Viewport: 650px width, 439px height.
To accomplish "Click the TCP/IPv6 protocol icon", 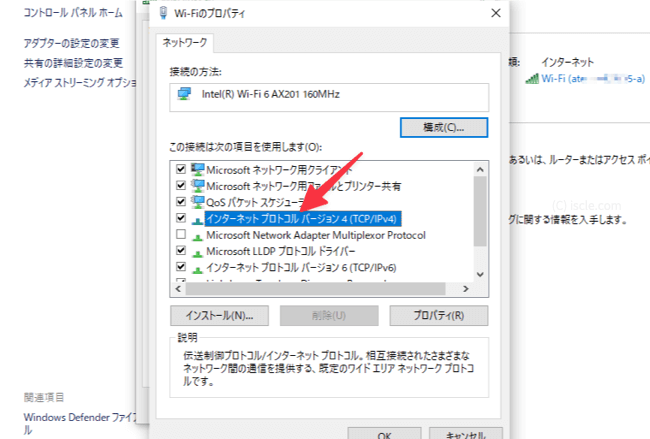I will tap(197, 269).
